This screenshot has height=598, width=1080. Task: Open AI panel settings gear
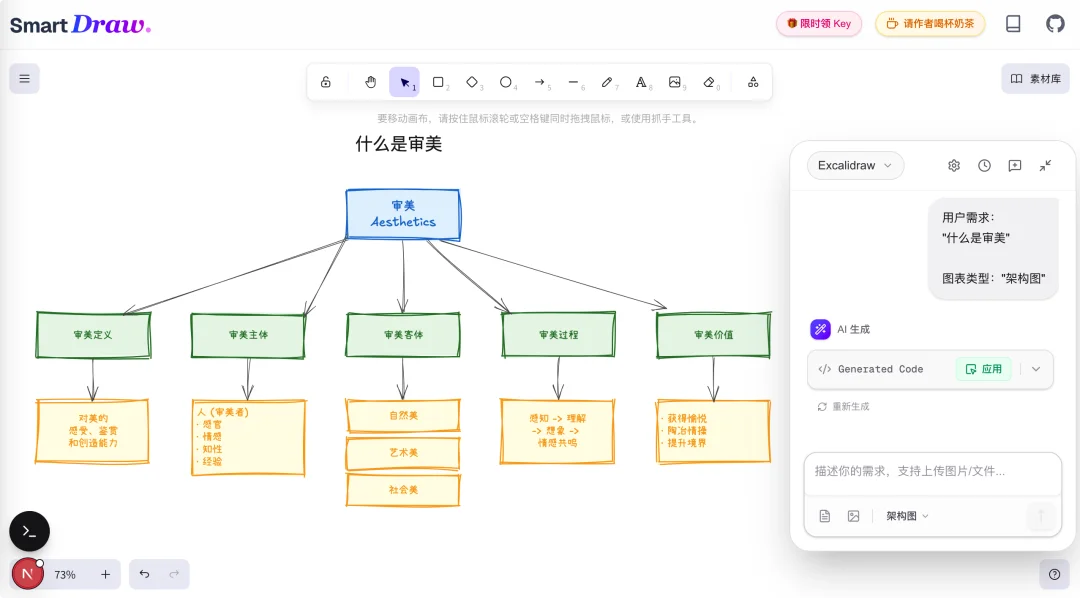(954, 165)
